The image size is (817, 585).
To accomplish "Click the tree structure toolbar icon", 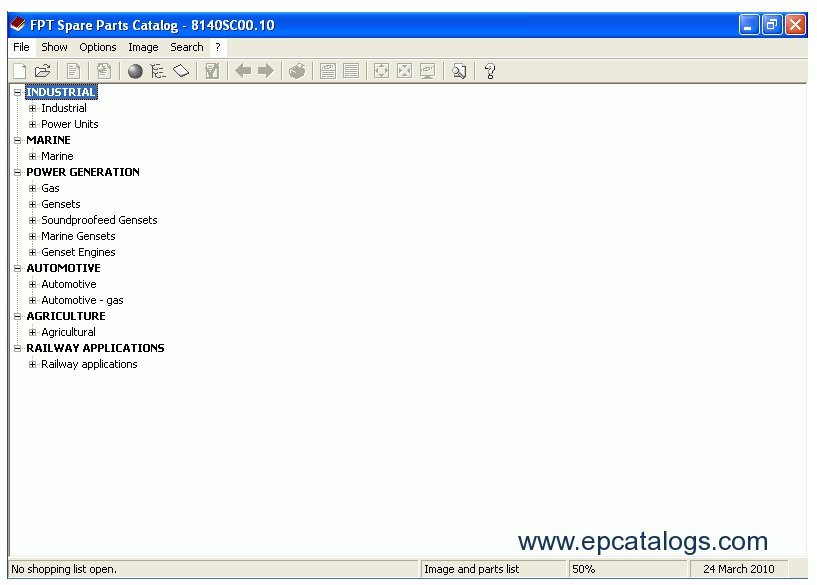I will (x=158, y=71).
